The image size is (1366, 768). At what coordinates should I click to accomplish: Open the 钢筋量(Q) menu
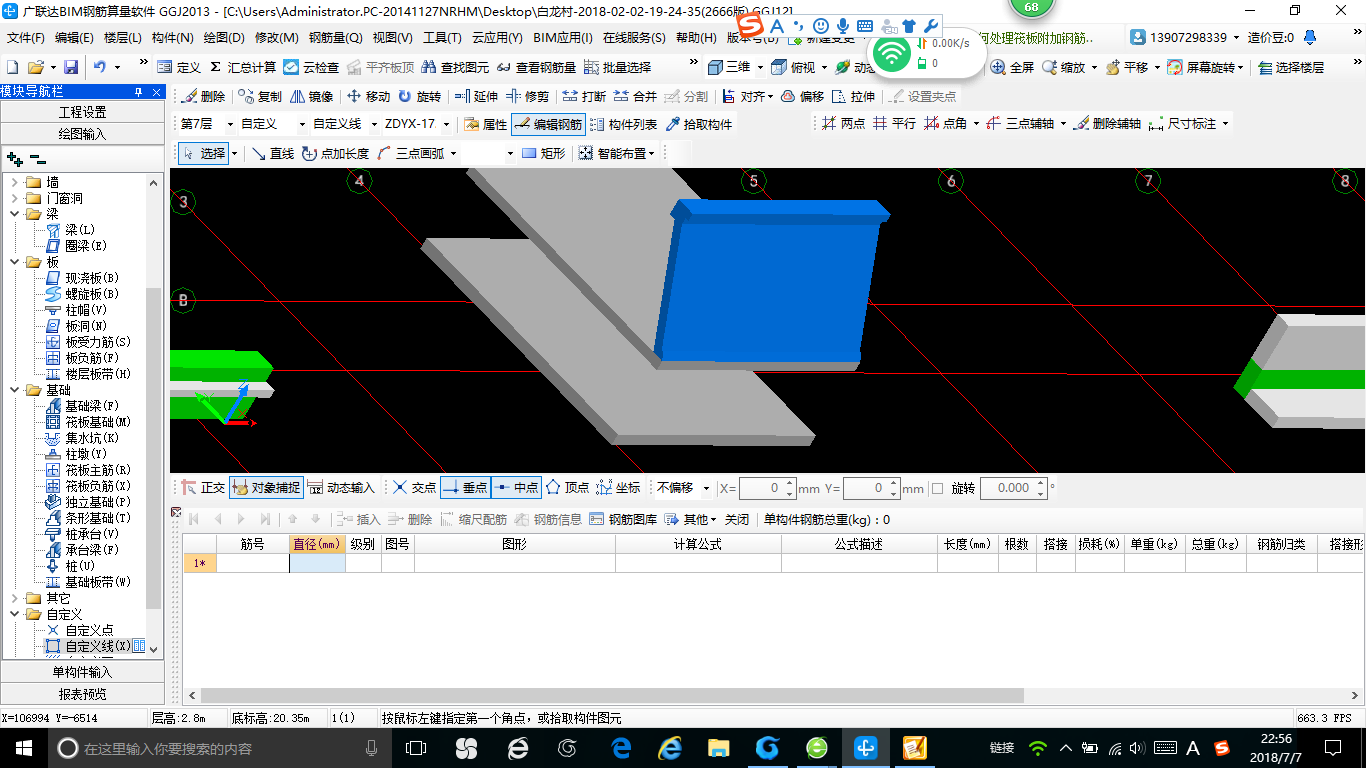[335, 37]
